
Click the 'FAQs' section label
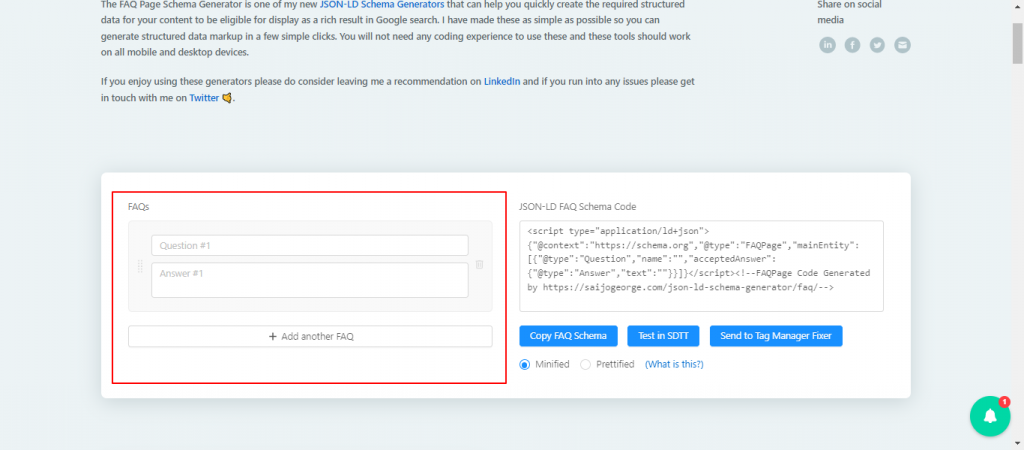(138, 206)
